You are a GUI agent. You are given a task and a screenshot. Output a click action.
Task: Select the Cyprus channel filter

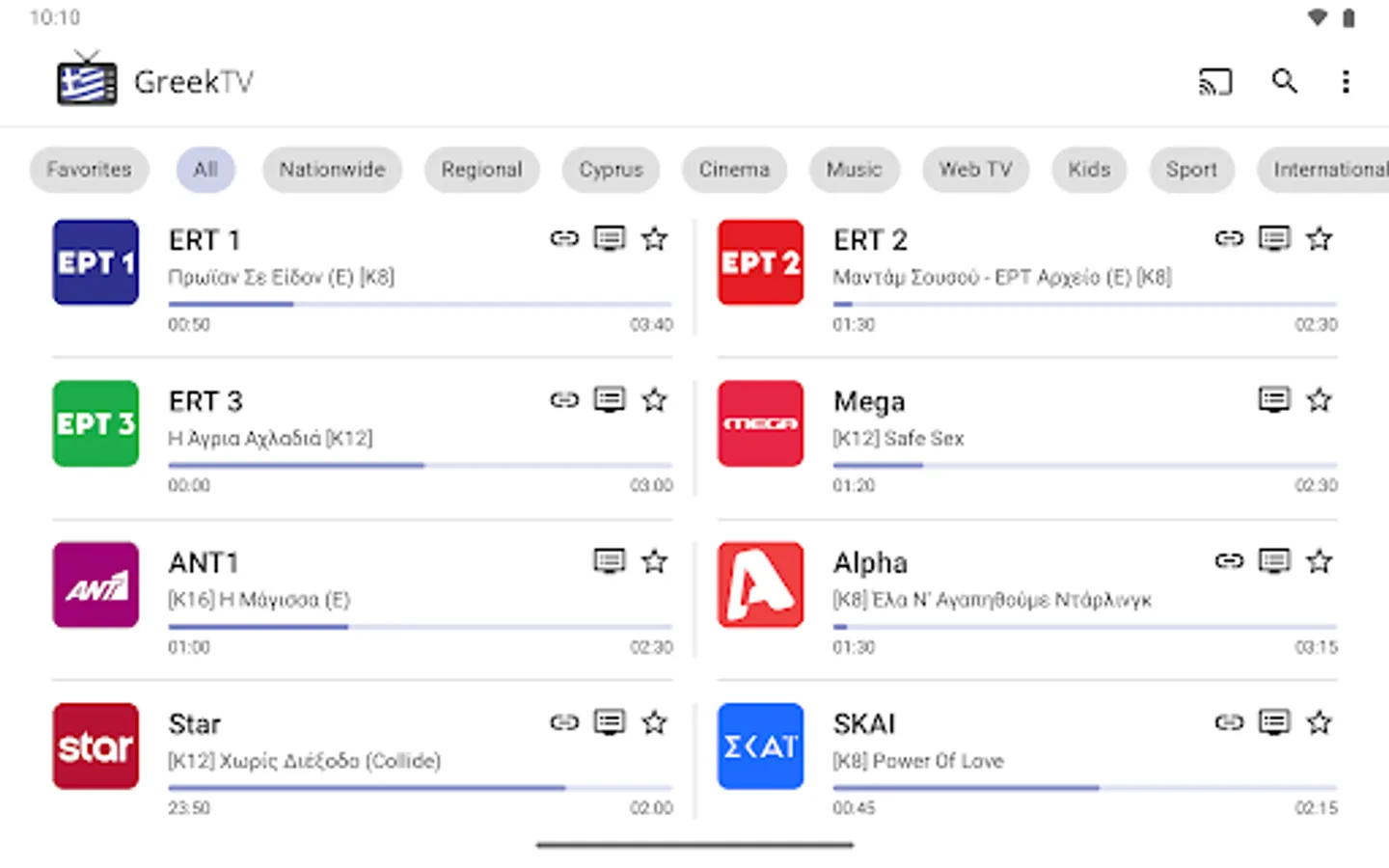click(610, 170)
